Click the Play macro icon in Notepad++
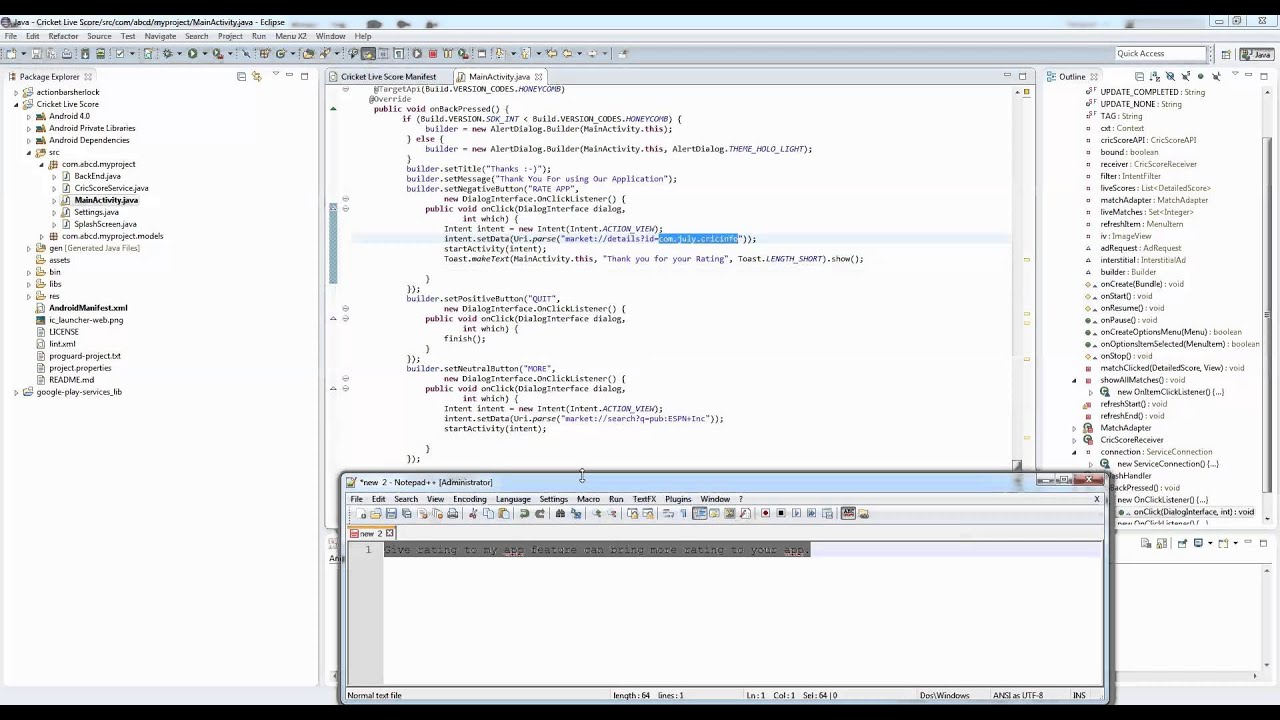 [796, 514]
